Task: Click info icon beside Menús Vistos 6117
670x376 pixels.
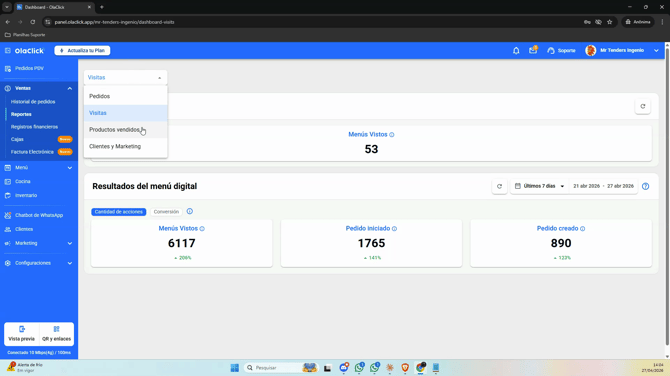Action: point(202,229)
